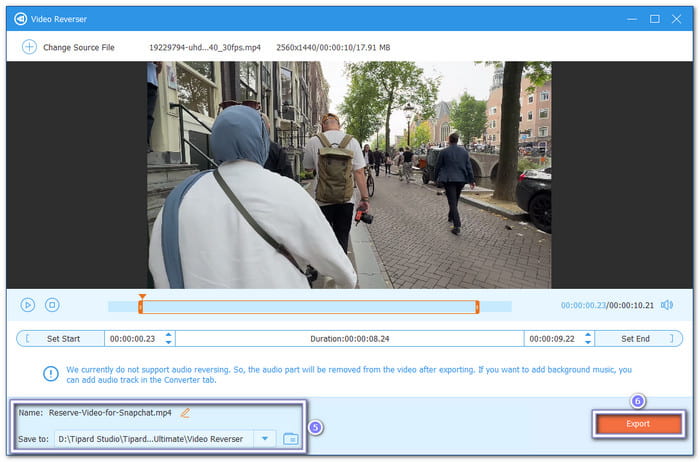Minimize the Video Reverser window

click(x=632, y=19)
